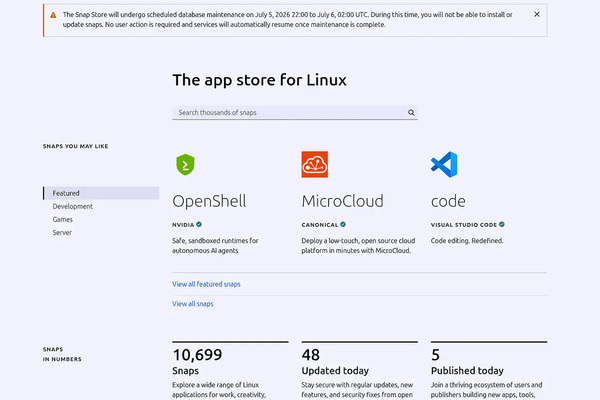This screenshot has height=400, width=600.
Task: Open the Games category
Action: tap(63, 219)
